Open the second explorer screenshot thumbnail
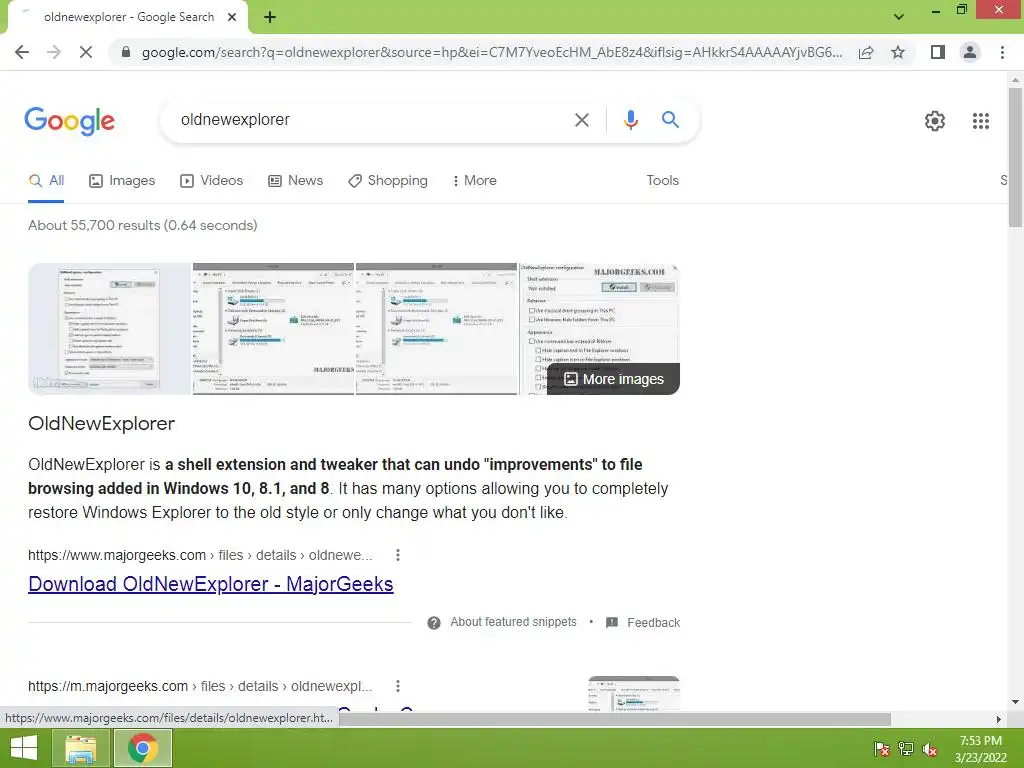1024x768 pixels. (273, 328)
